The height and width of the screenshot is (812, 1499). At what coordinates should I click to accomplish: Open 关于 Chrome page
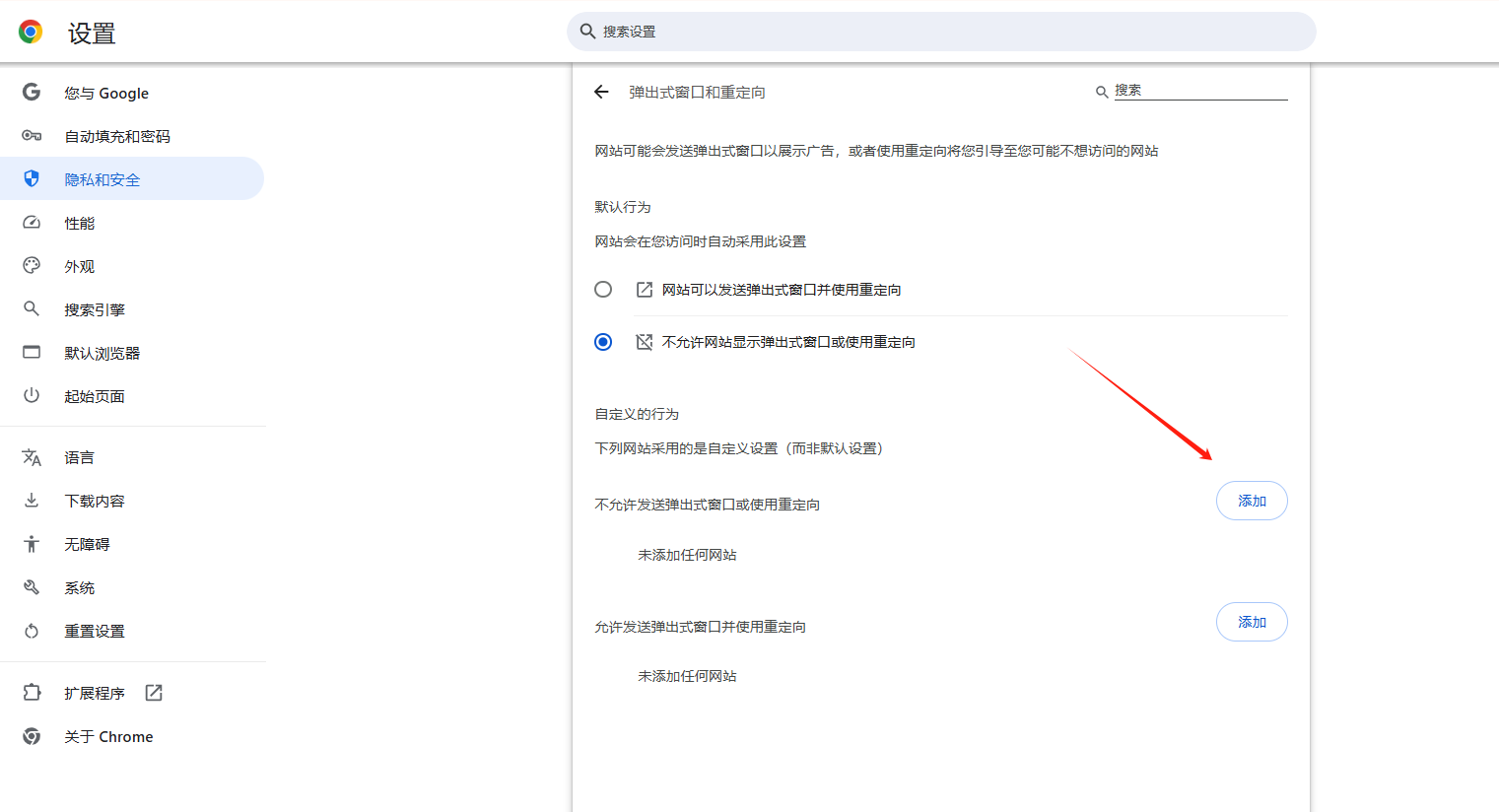pyautogui.click(x=132, y=736)
